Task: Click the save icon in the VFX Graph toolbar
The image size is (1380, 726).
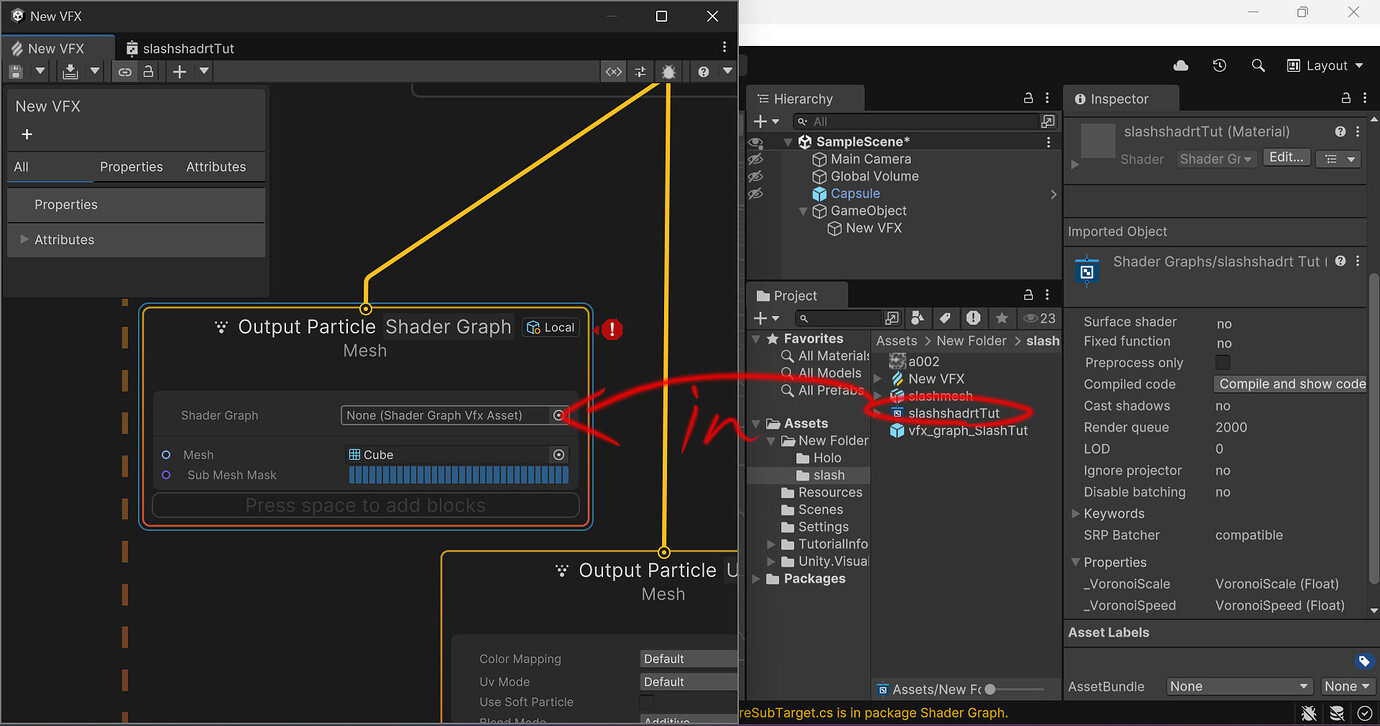Action: tap(15, 71)
